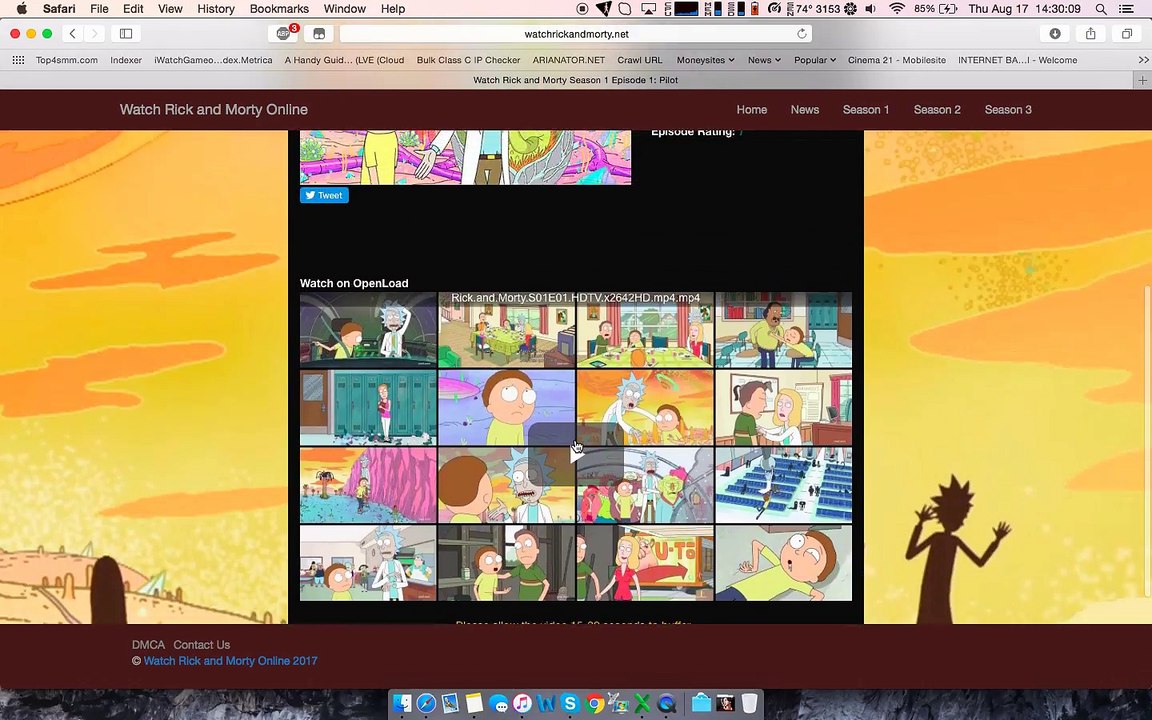Open Trash in the Dock
The width and height of the screenshot is (1152, 720).
coord(749,704)
